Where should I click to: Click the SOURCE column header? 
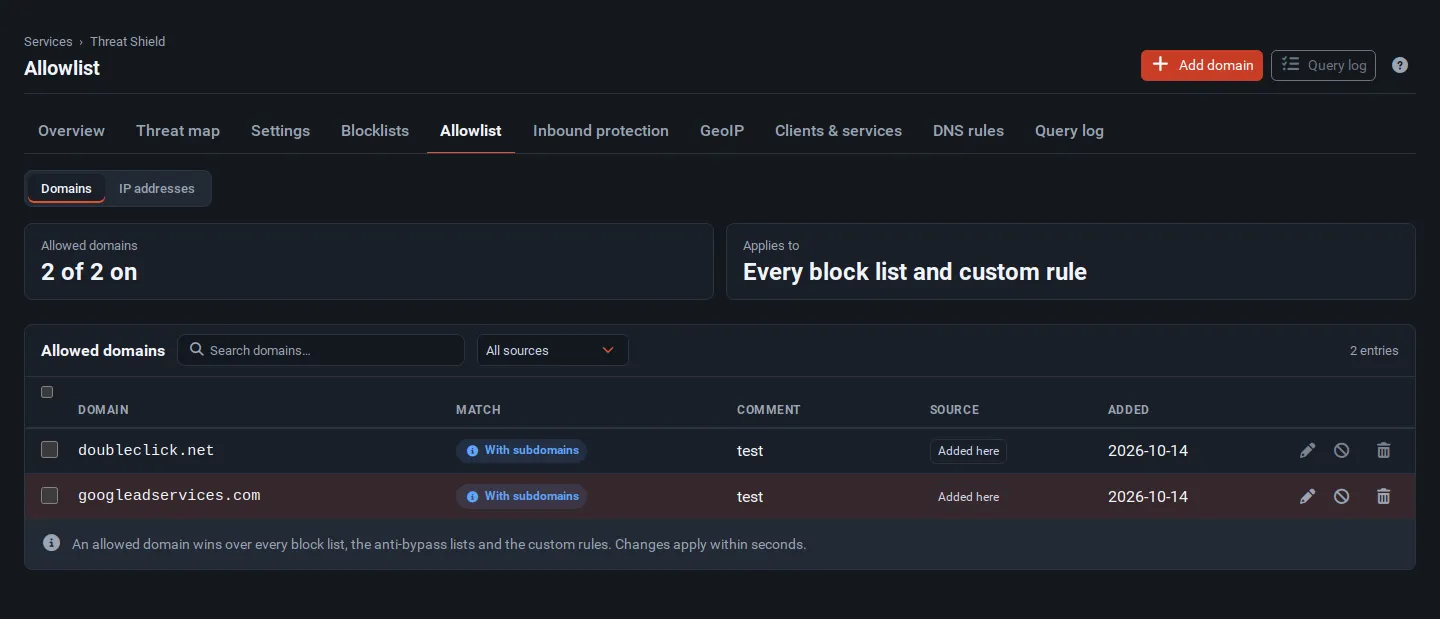pyautogui.click(x=954, y=410)
